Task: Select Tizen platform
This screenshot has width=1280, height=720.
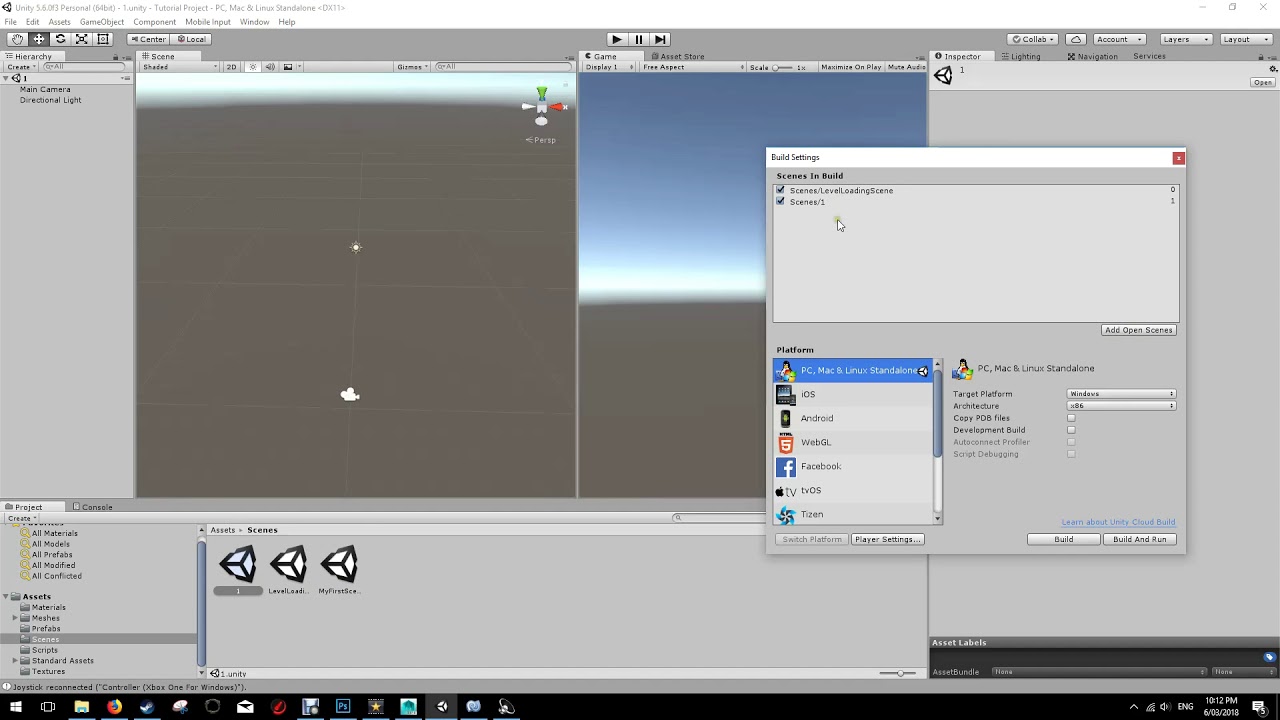Action: pyautogui.click(x=853, y=514)
